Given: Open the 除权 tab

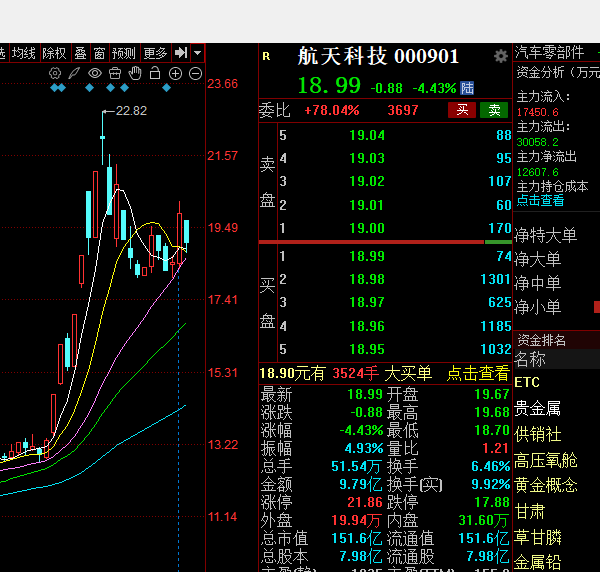Looking at the screenshot, I should [54, 53].
